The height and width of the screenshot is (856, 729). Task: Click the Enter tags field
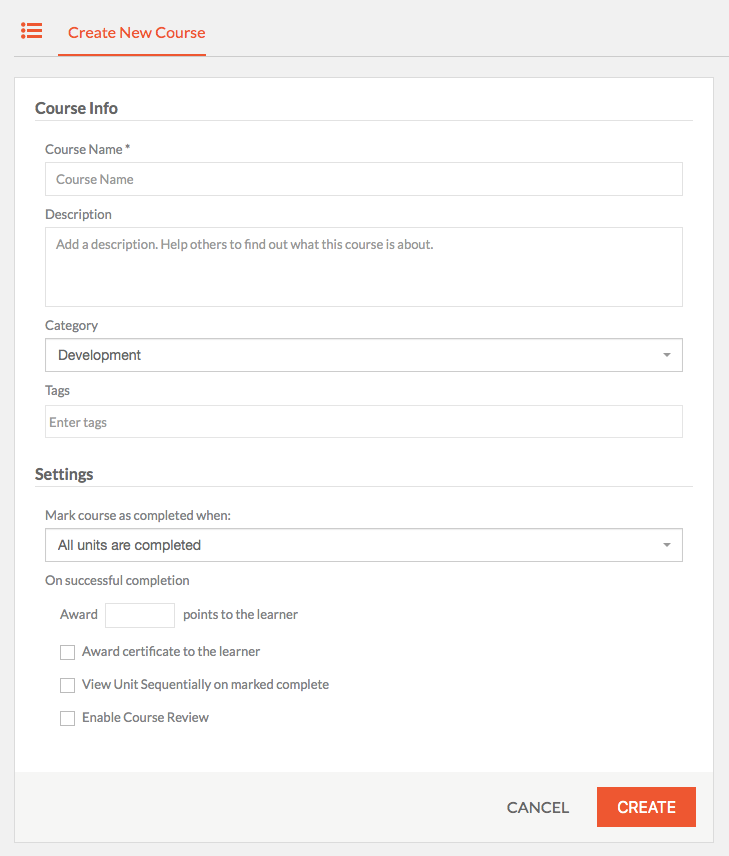click(x=364, y=421)
